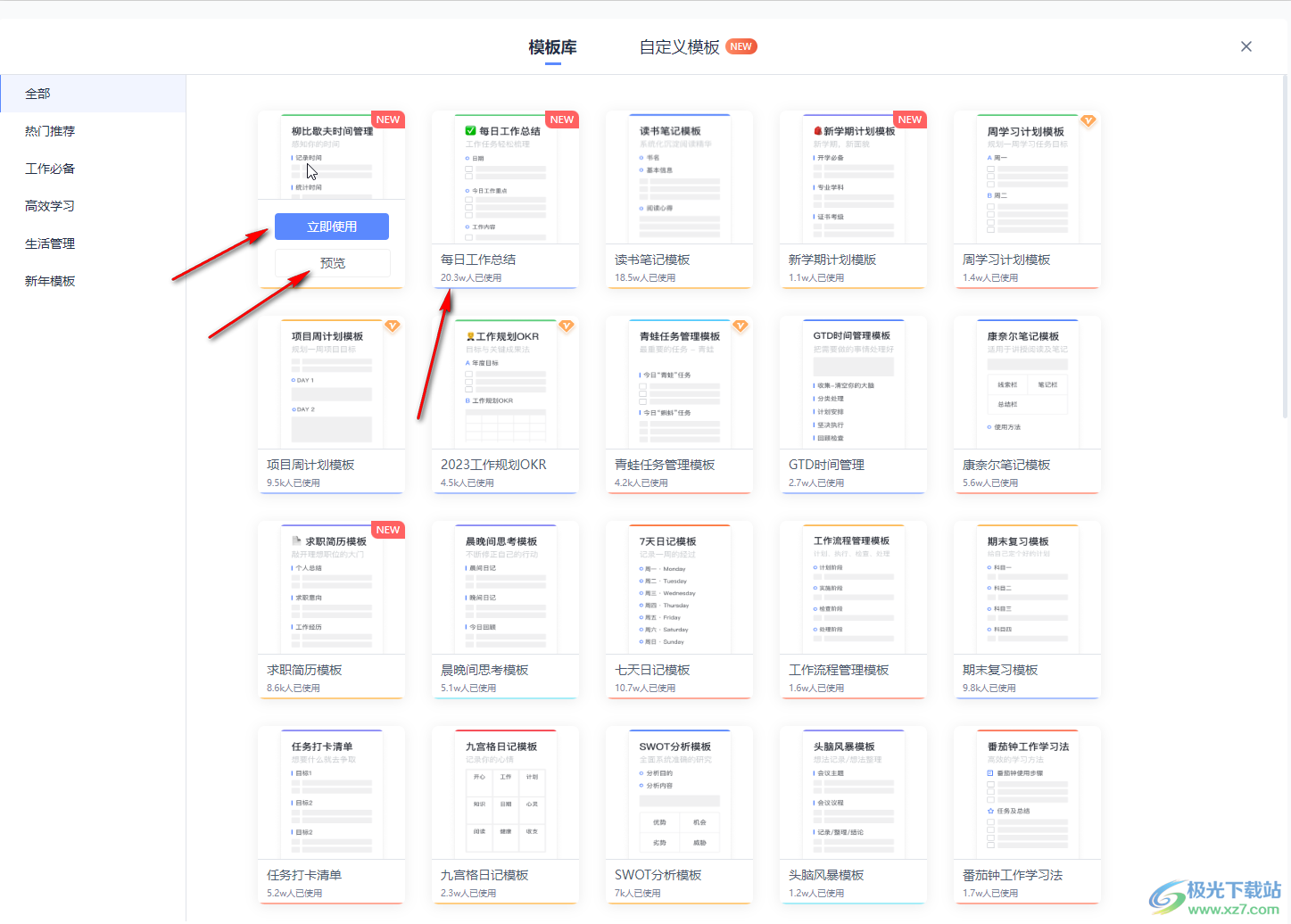Click VIP badge on 周学习计划模板
This screenshot has height=924, width=1291.
(1088, 120)
